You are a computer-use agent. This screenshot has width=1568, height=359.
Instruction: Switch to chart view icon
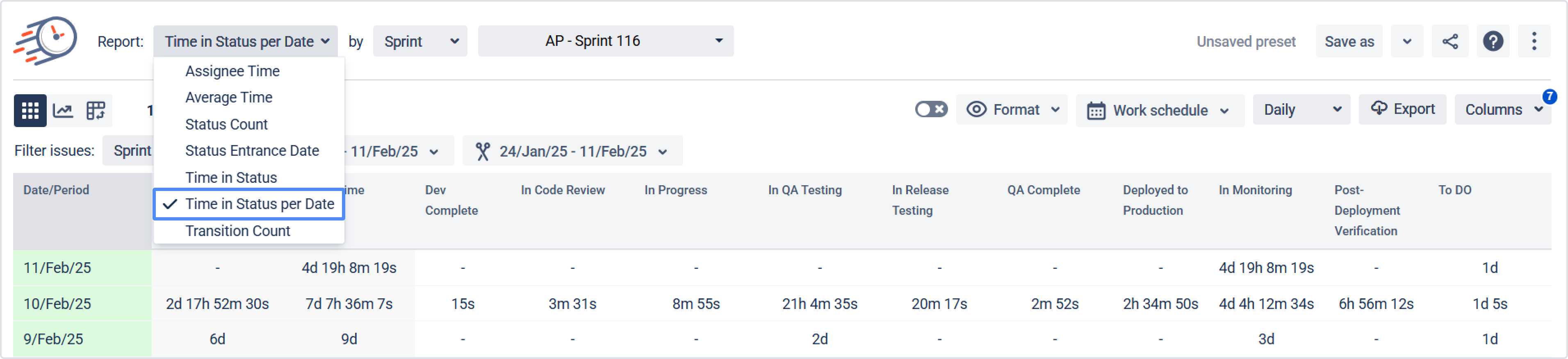pyautogui.click(x=63, y=110)
